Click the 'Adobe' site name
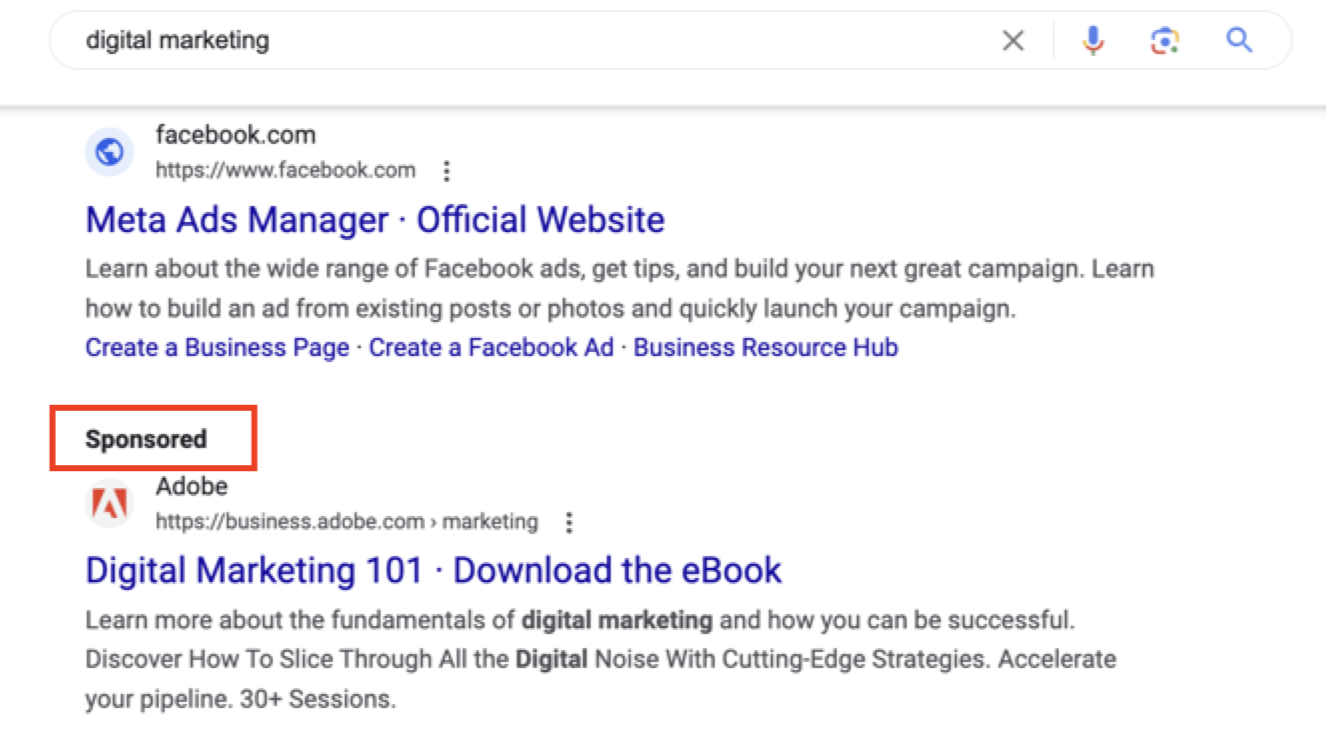The height and width of the screenshot is (746, 1326). 191,486
